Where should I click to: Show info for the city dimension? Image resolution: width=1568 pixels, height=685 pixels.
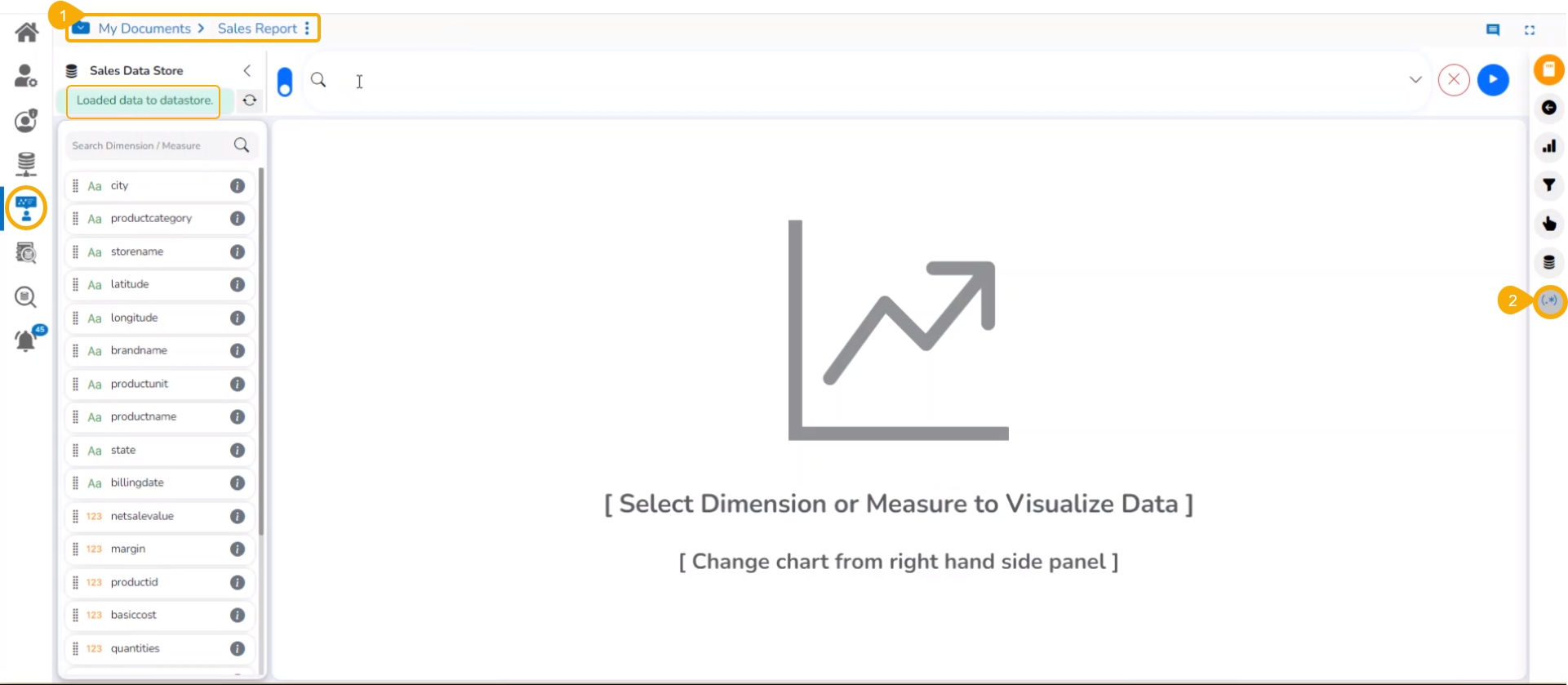[238, 186]
